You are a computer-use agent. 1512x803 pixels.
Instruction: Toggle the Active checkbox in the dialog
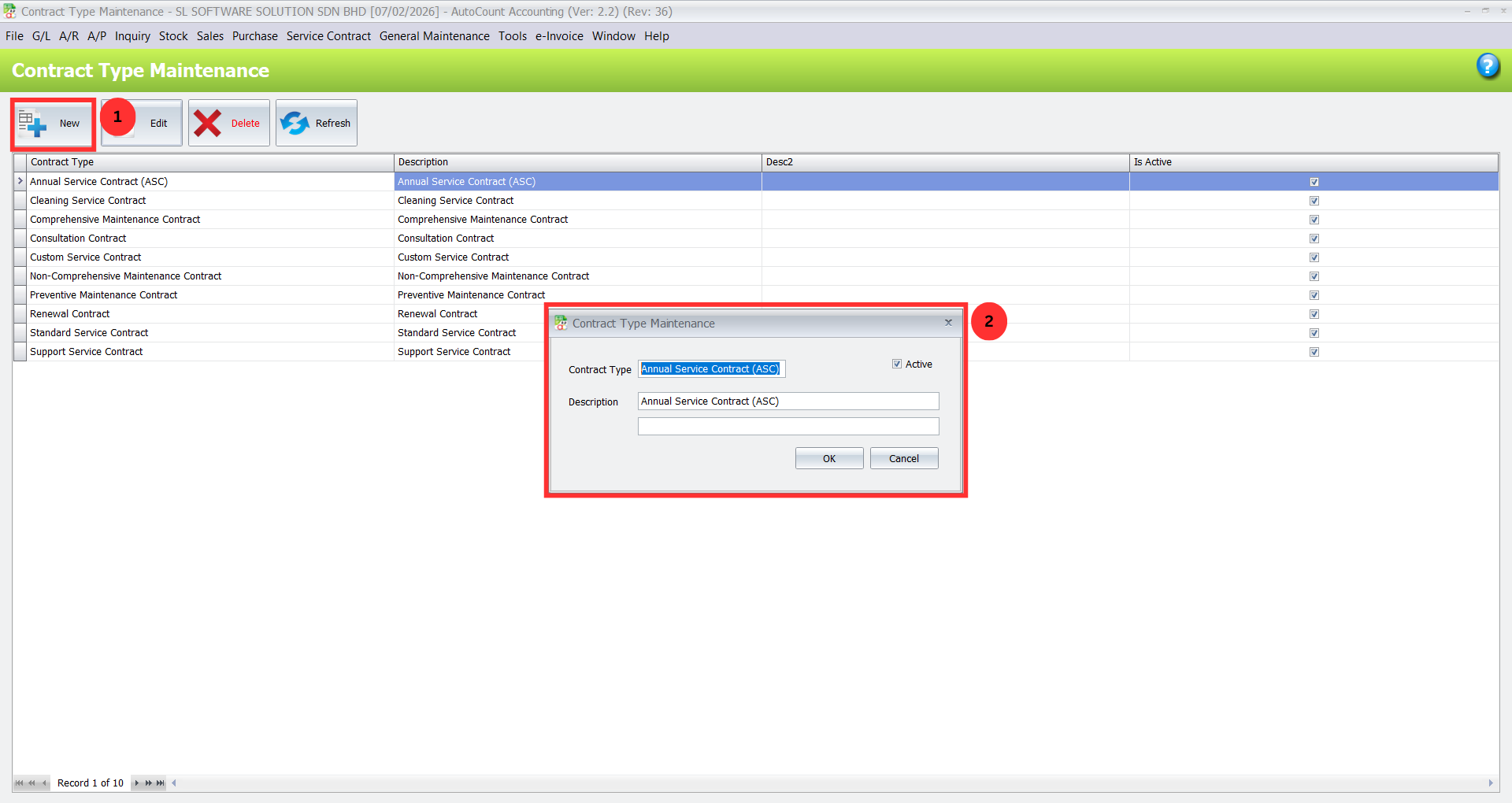click(897, 364)
